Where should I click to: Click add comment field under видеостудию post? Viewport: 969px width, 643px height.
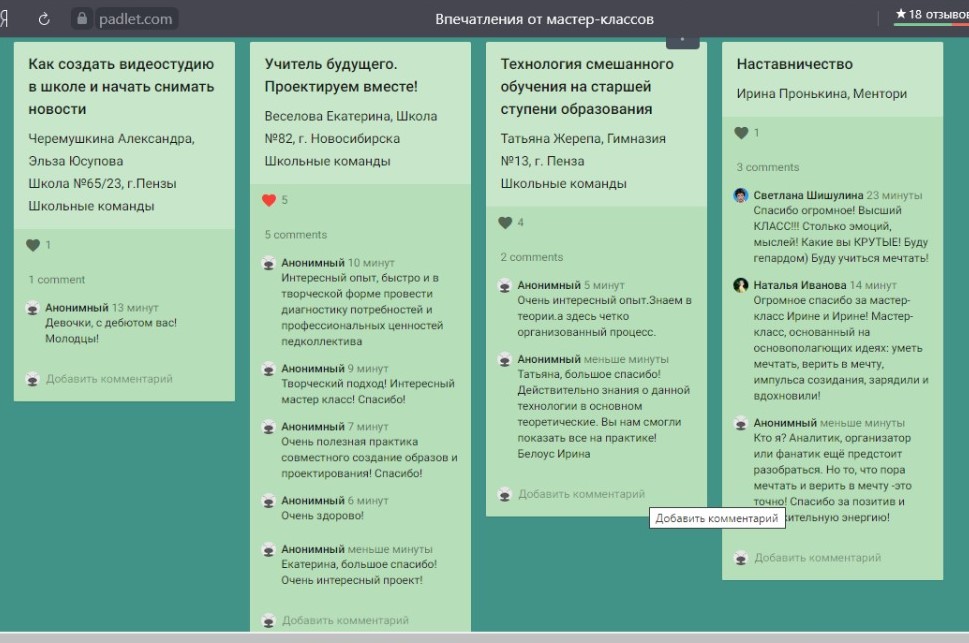(x=109, y=379)
